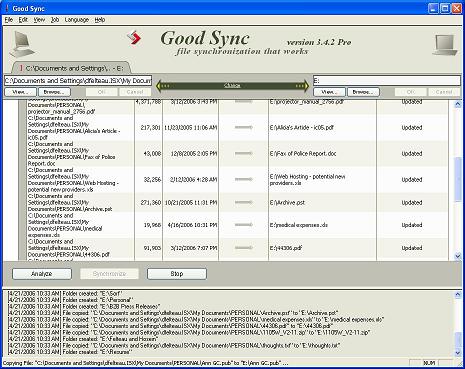Click the log line copying 1105W_V2-11.zip

(189, 332)
